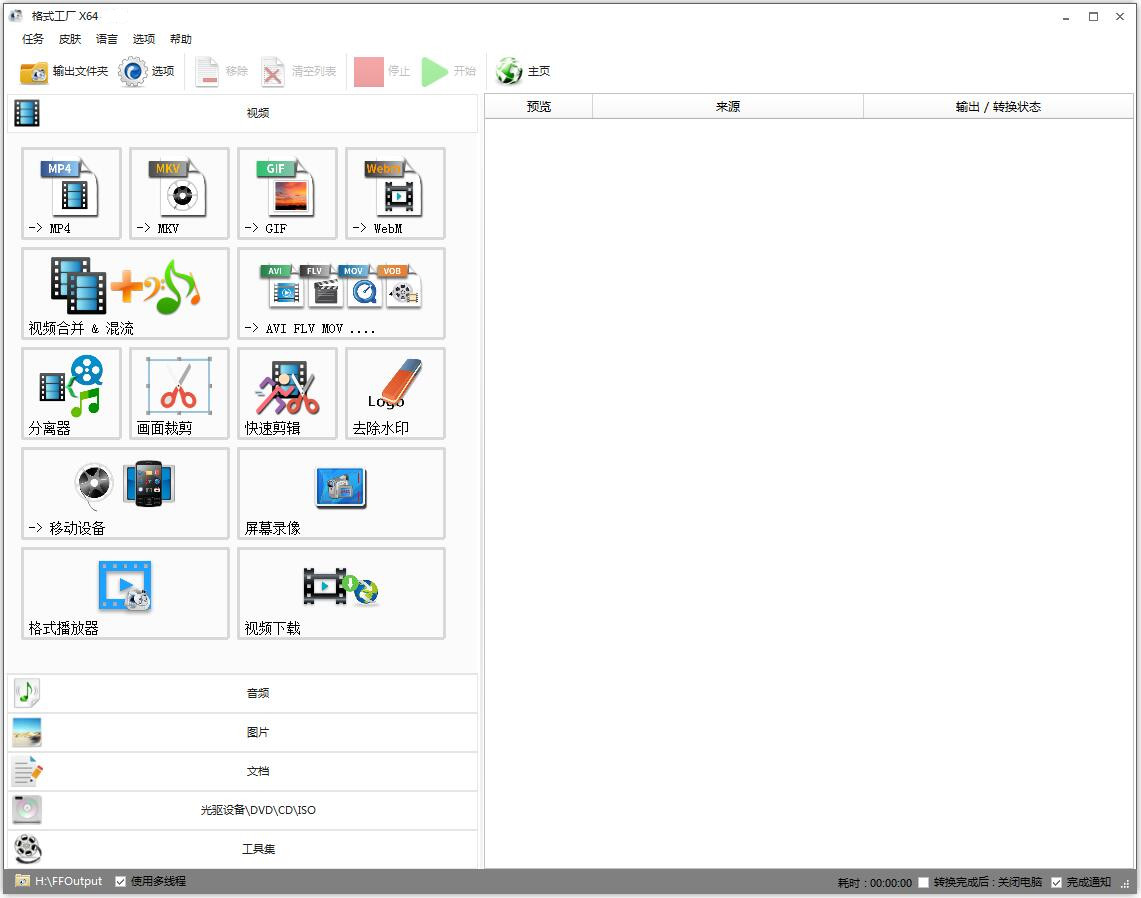This screenshot has height=898, width=1141.
Task: Click the 来源 source column header
Action: click(728, 106)
